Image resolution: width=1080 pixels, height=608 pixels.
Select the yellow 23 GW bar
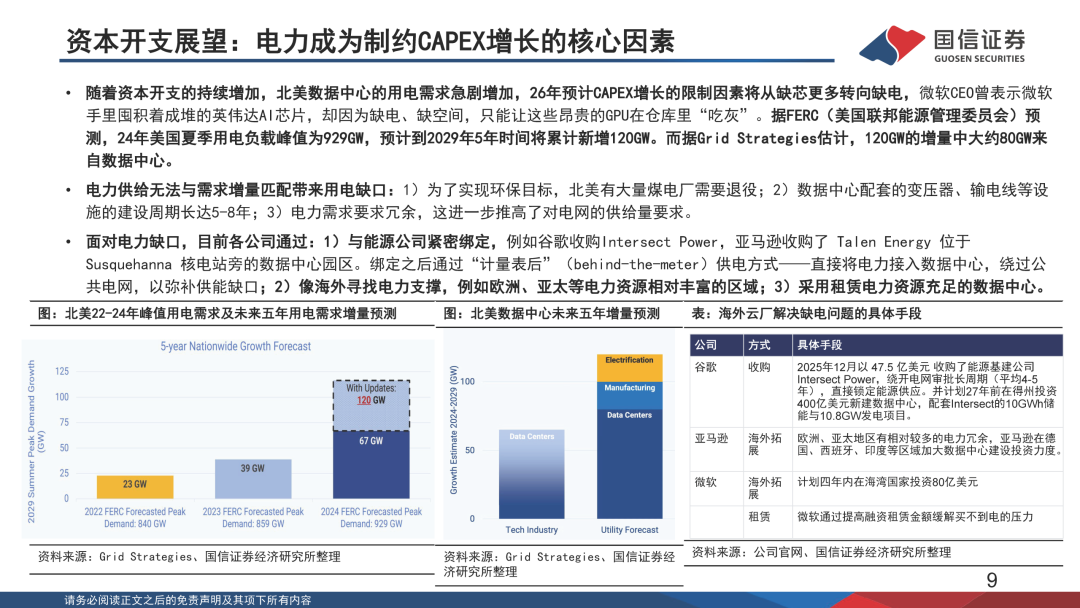click(x=135, y=487)
